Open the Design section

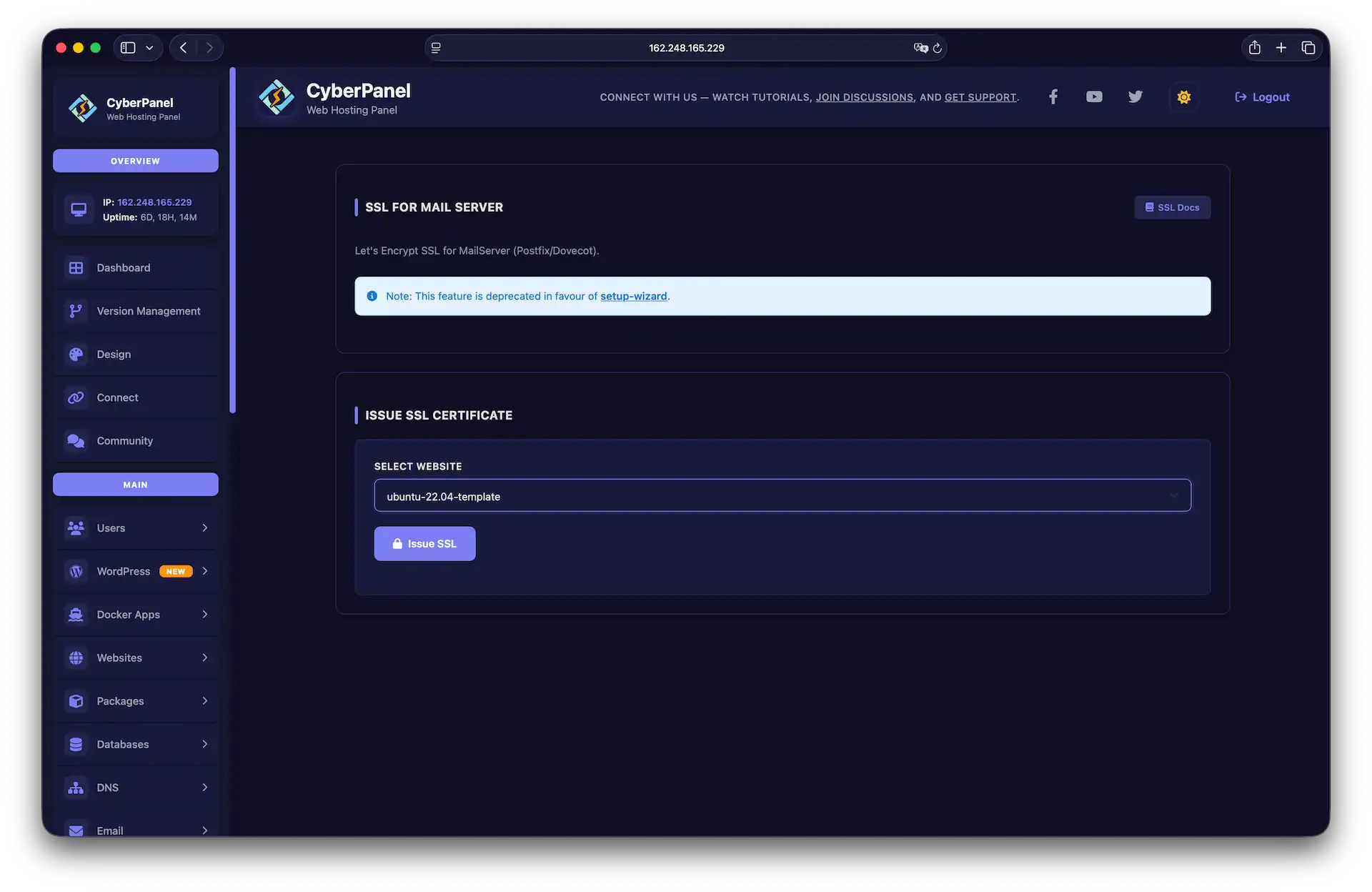[114, 354]
